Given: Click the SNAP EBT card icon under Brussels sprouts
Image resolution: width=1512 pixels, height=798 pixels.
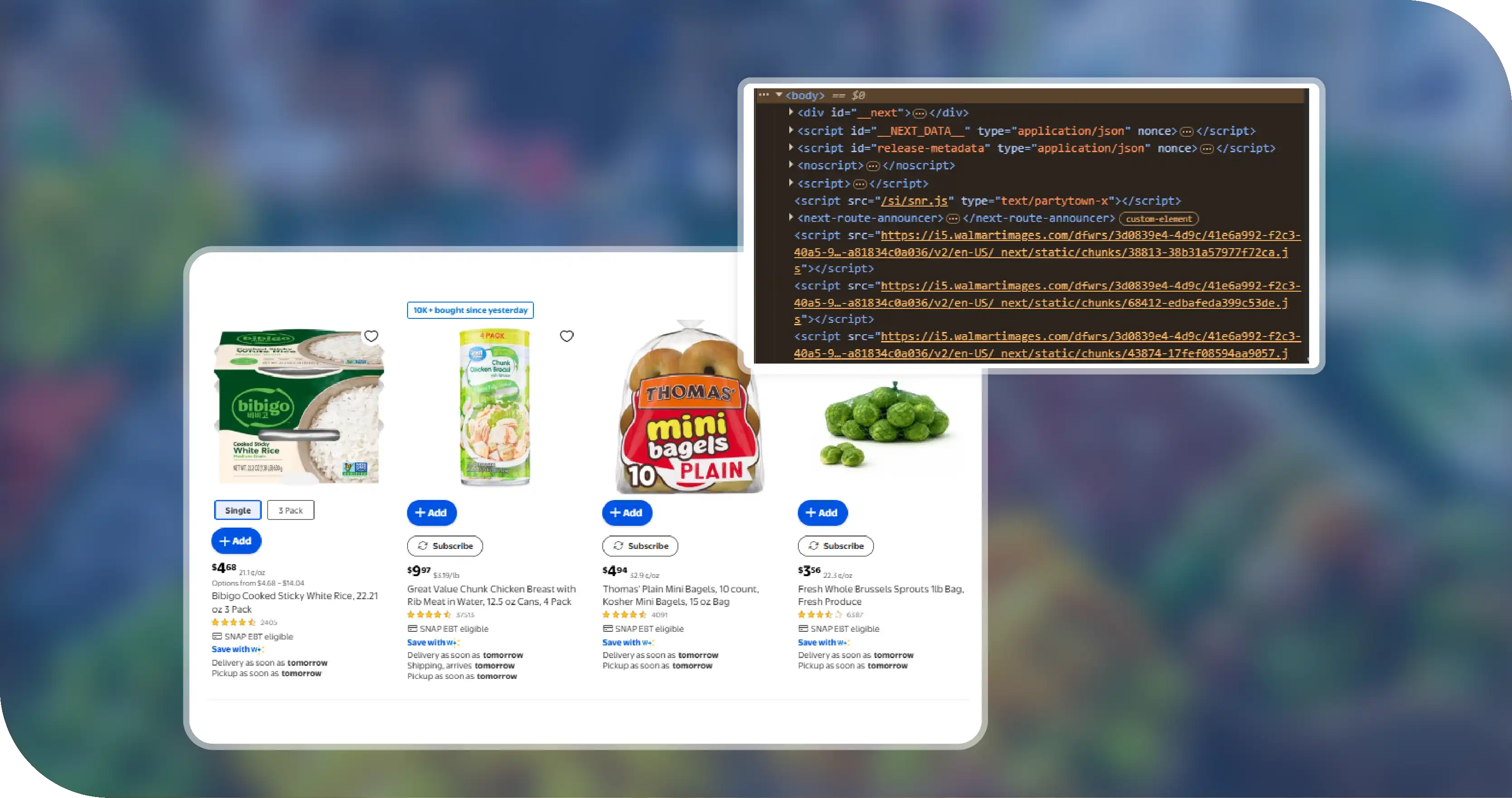Looking at the screenshot, I should point(803,629).
